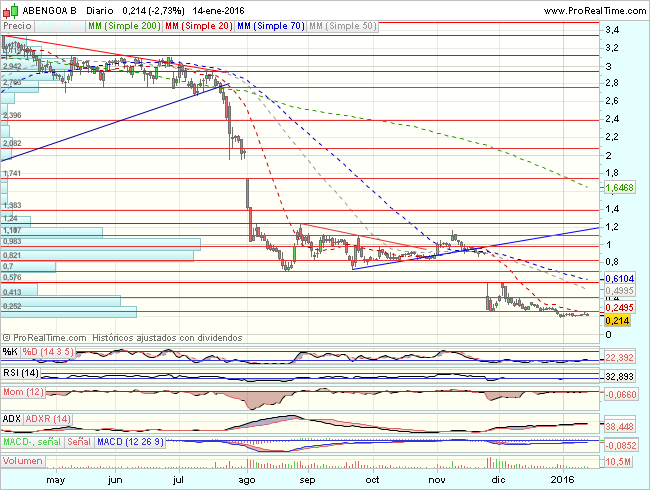Click the 2,082 level label

(x=12, y=143)
